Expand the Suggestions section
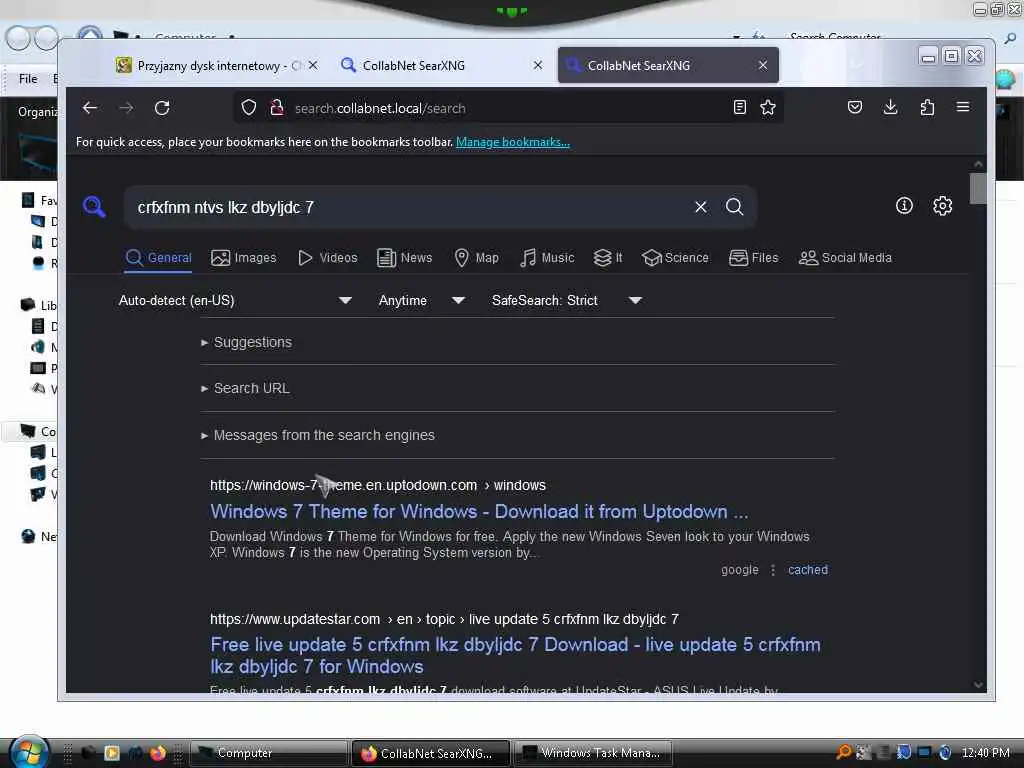The image size is (1024, 768). (247, 342)
